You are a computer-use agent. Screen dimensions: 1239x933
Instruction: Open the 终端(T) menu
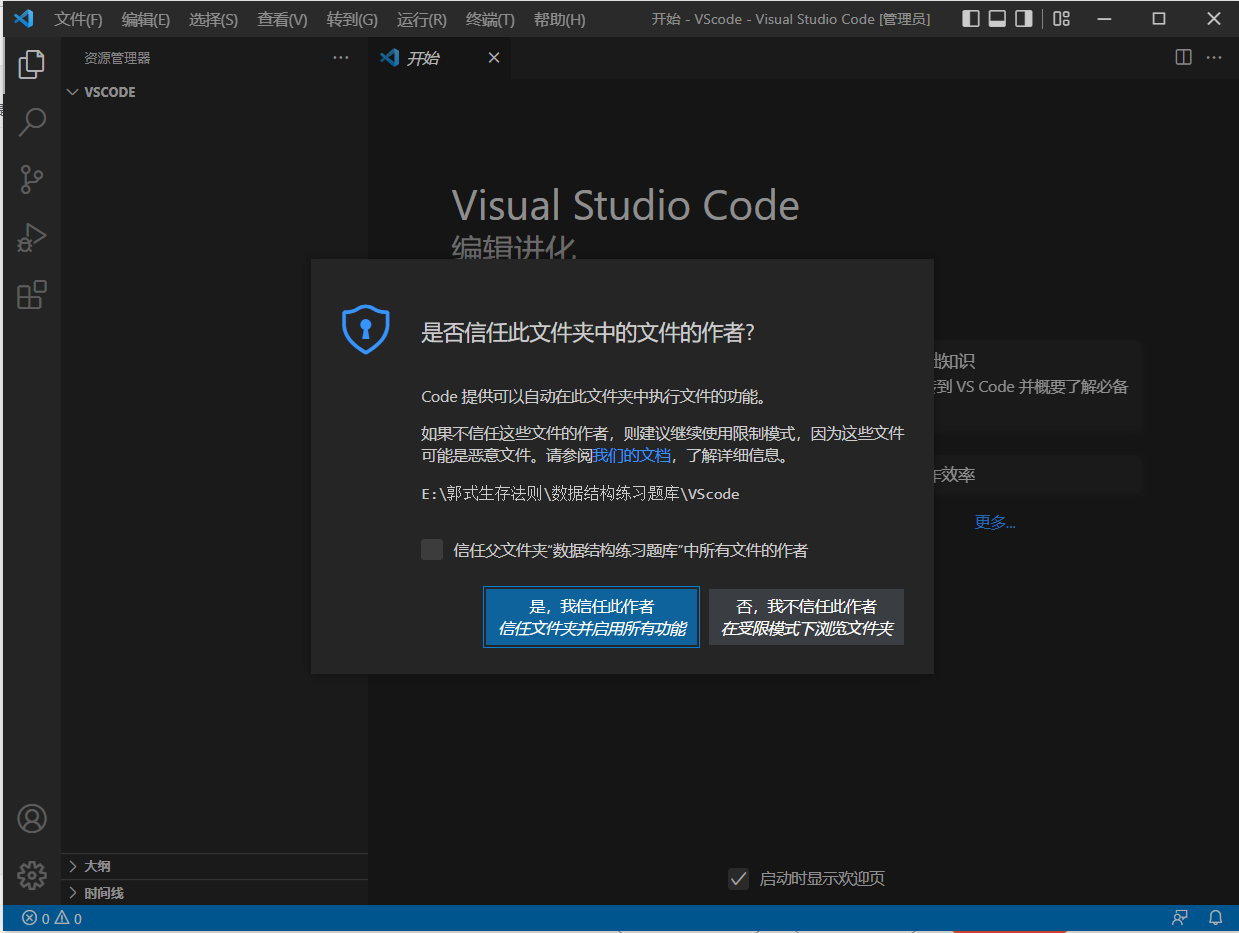[x=490, y=19]
